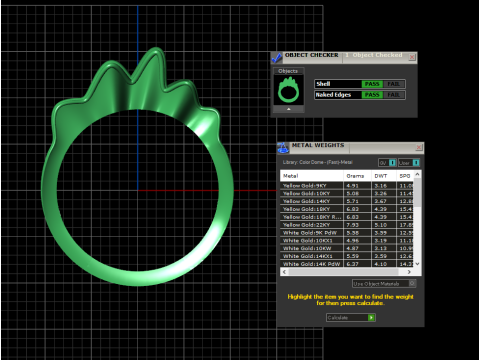Select the Yellow Gold:14KY row
This screenshot has height=360, width=480.
tap(347, 201)
